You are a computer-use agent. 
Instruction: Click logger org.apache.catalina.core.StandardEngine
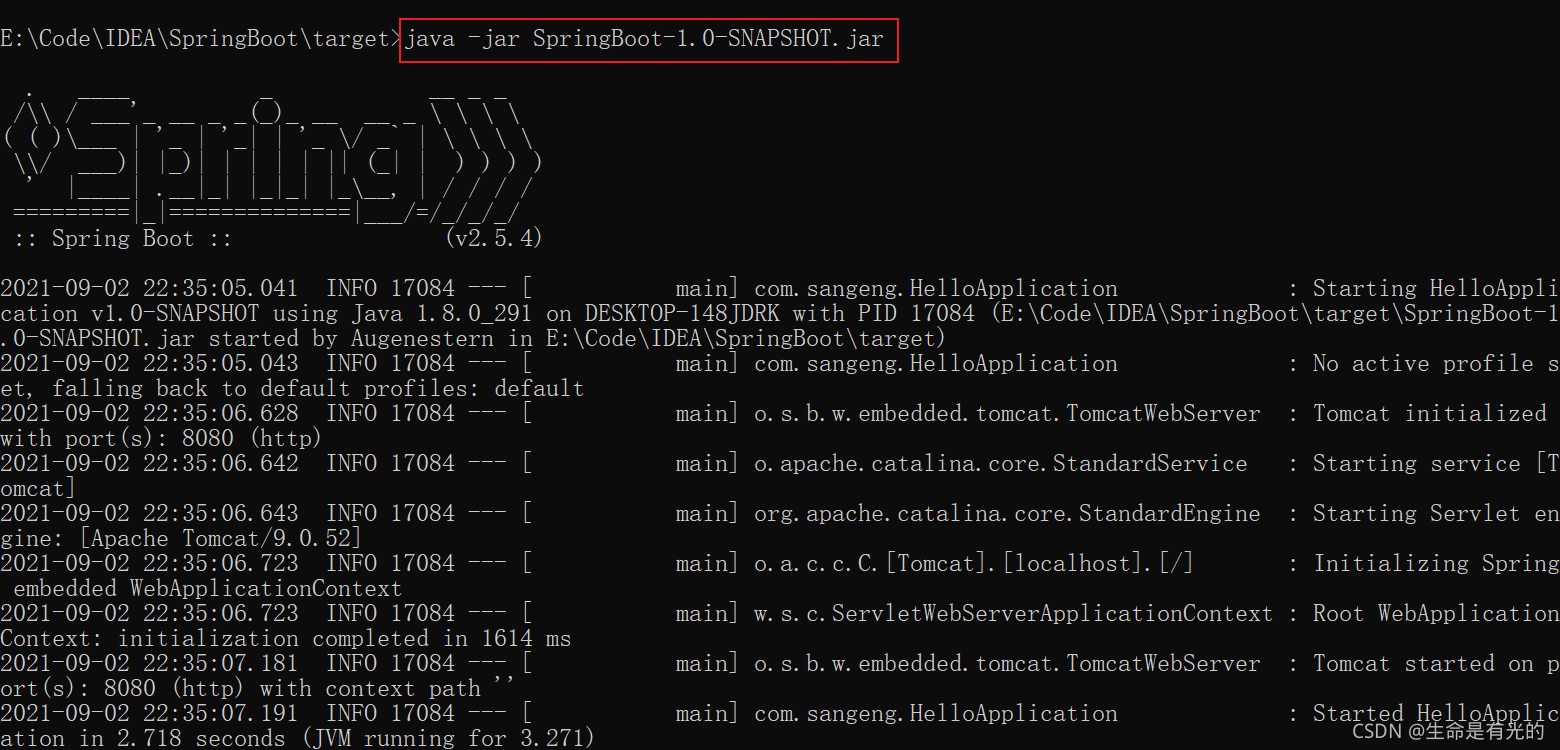[x=1007, y=514]
